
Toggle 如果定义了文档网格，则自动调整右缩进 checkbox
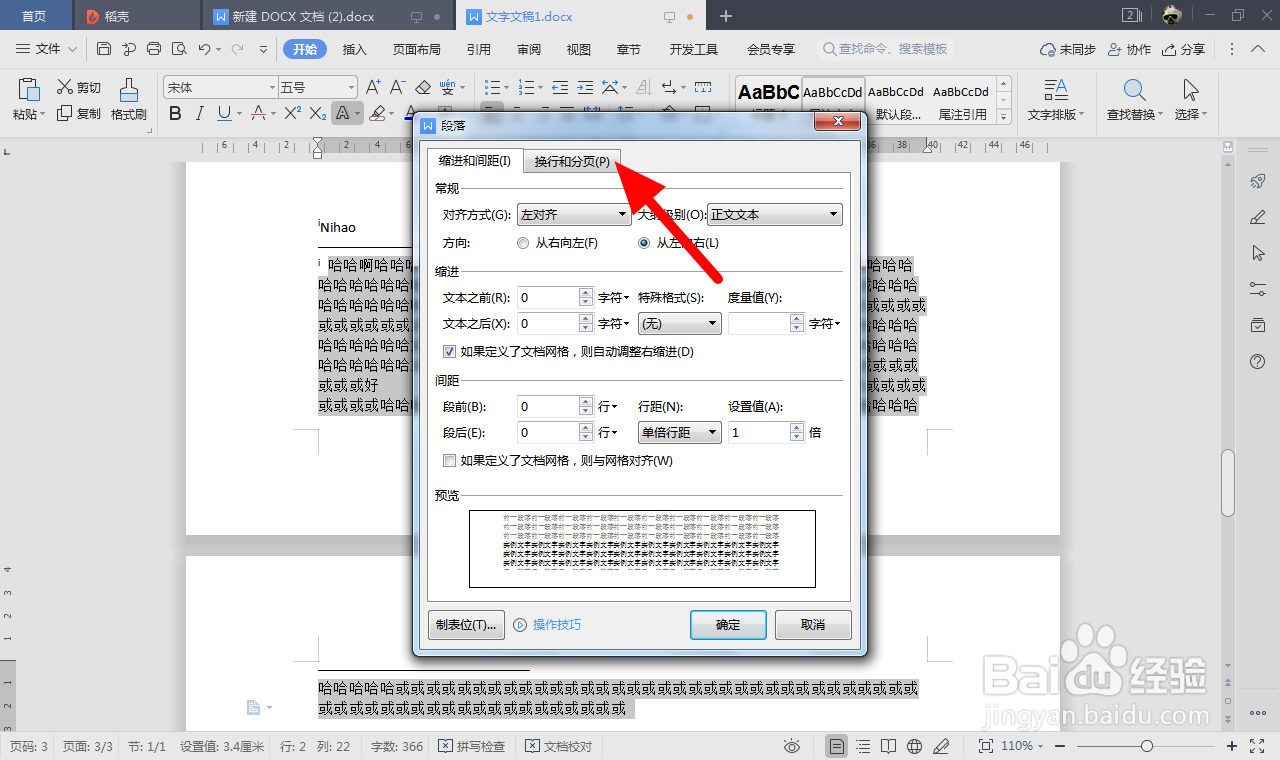click(x=449, y=352)
